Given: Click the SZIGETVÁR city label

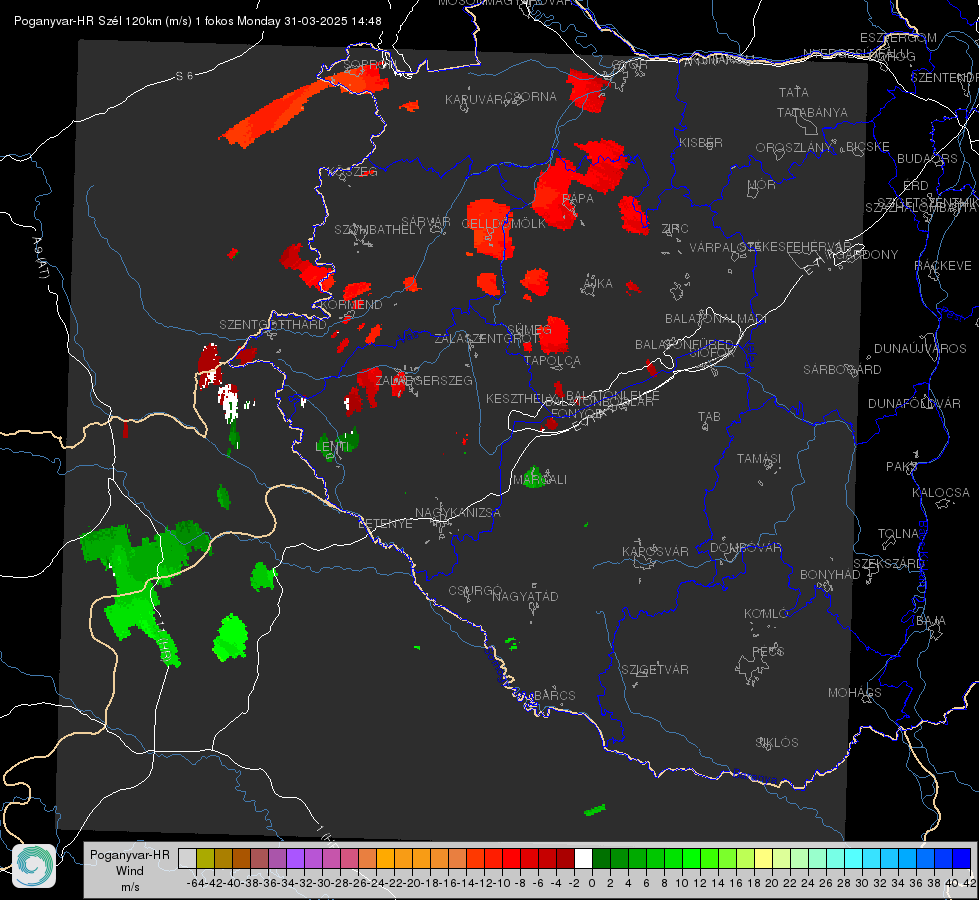Looking at the screenshot, I should tap(654, 670).
